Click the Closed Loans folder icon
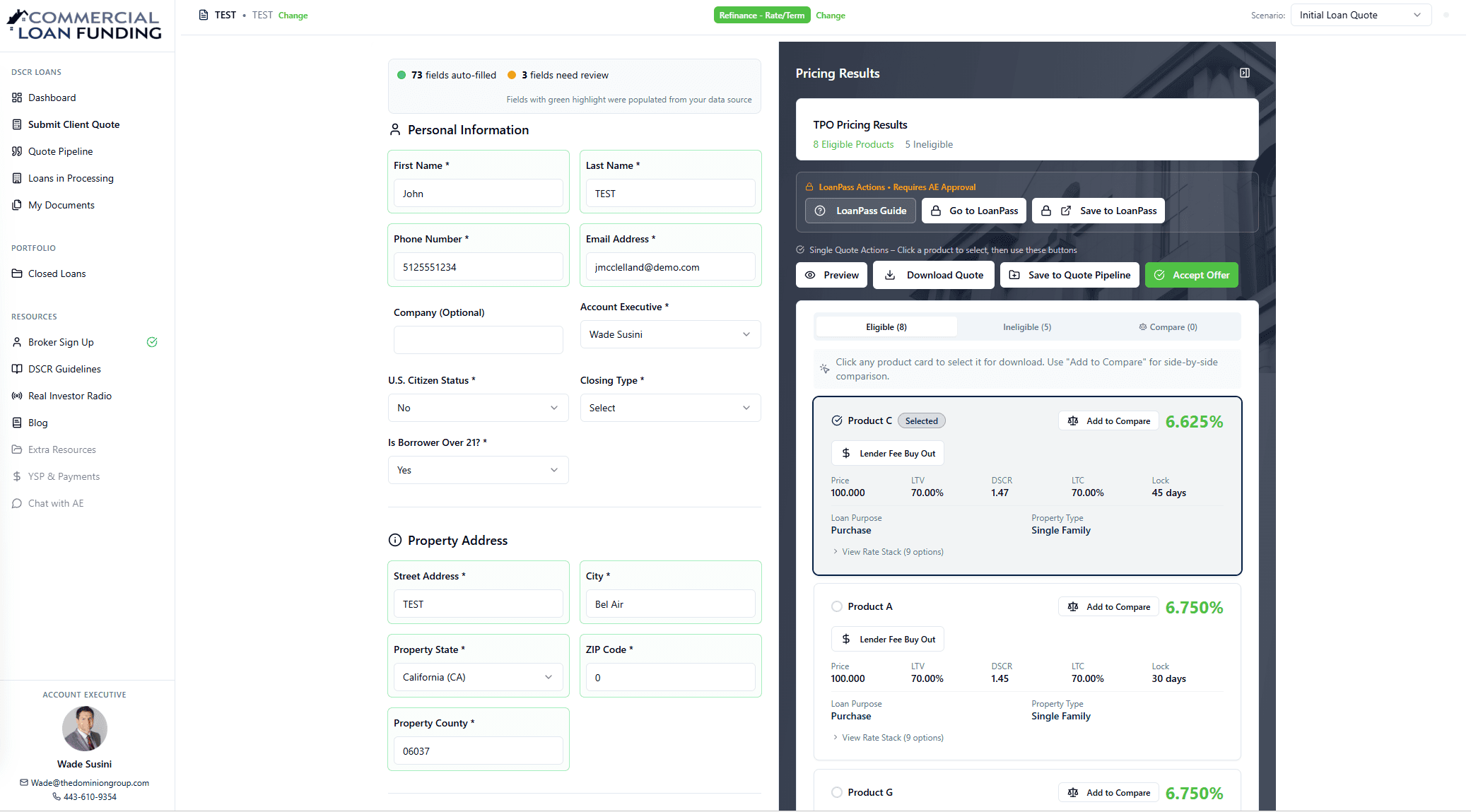The height and width of the screenshot is (812, 1471). coord(17,273)
